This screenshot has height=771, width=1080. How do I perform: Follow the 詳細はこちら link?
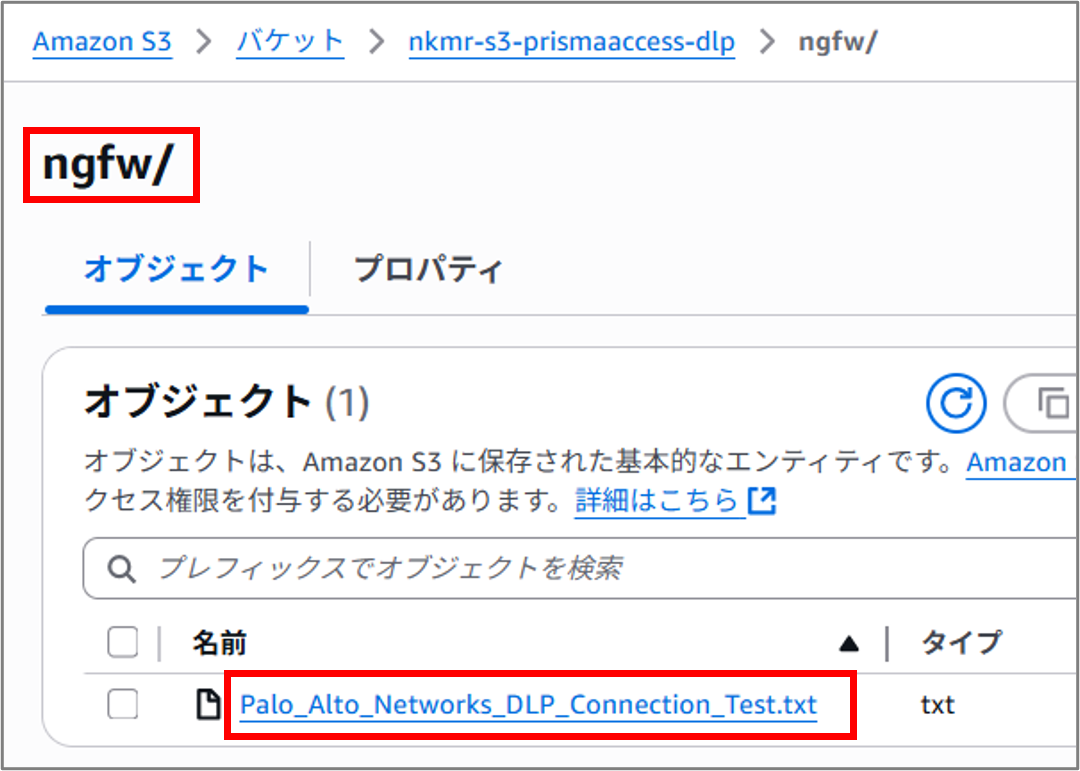[x=656, y=501]
